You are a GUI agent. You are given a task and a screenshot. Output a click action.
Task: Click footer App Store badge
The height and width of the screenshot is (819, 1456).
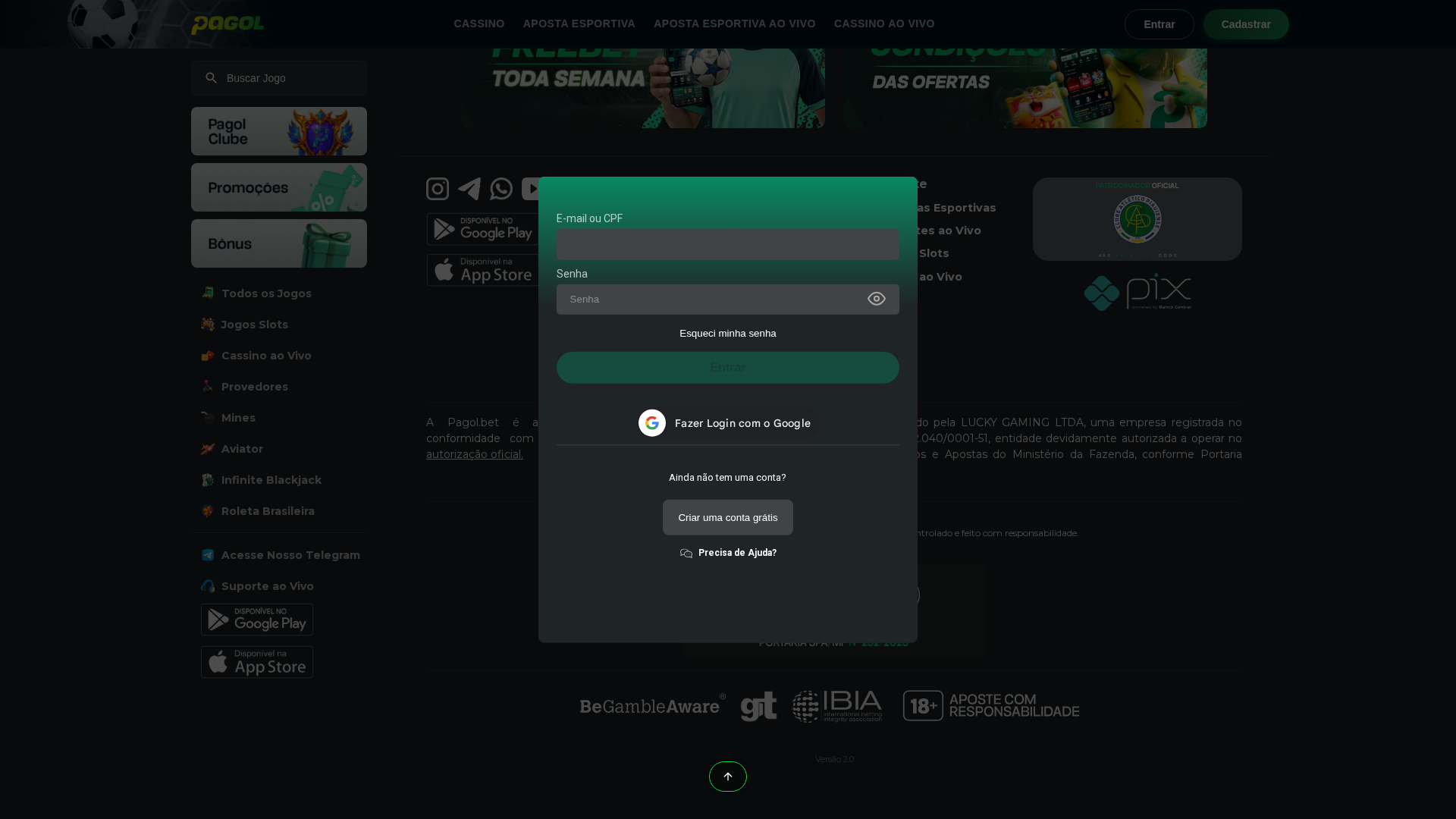483,270
